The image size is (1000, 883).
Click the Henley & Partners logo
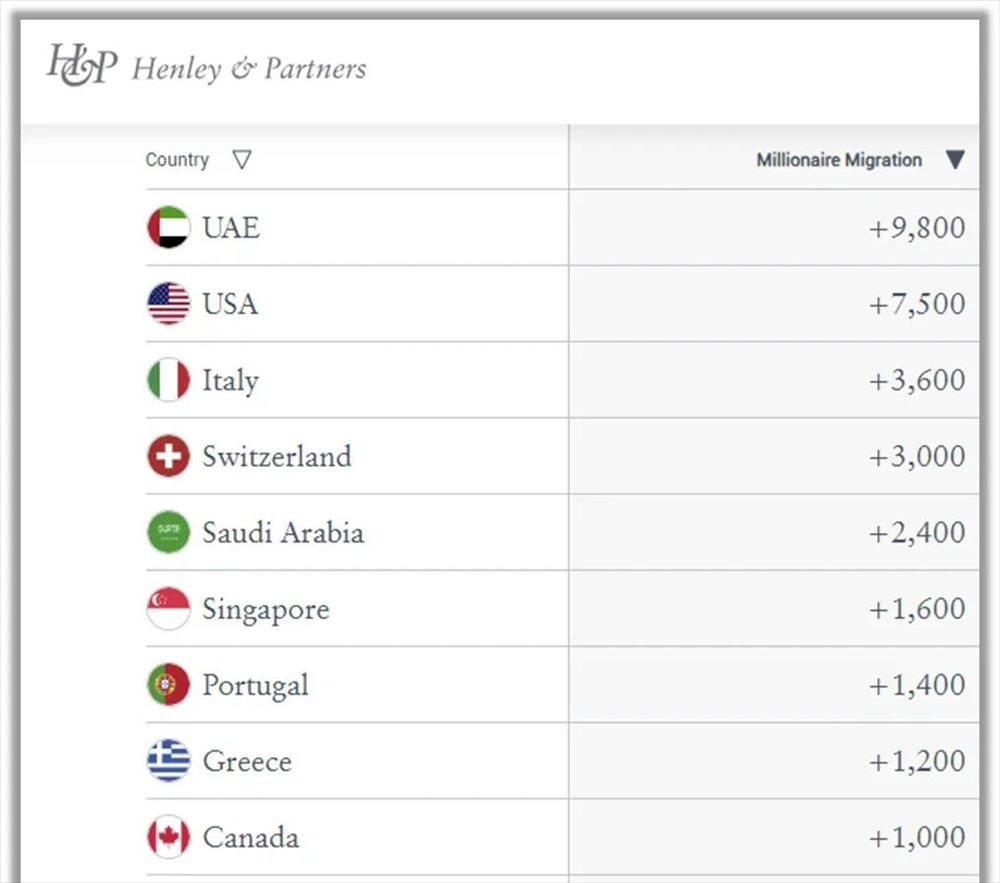click(x=82, y=65)
